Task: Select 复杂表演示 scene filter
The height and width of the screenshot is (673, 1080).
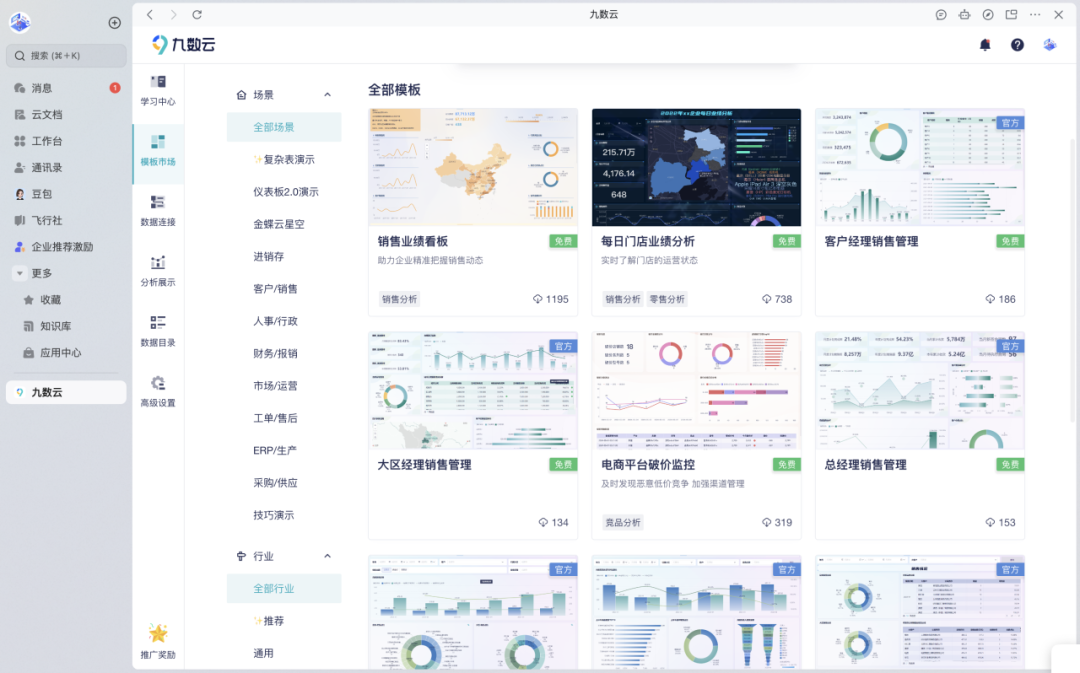Action: (x=284, y=160)
